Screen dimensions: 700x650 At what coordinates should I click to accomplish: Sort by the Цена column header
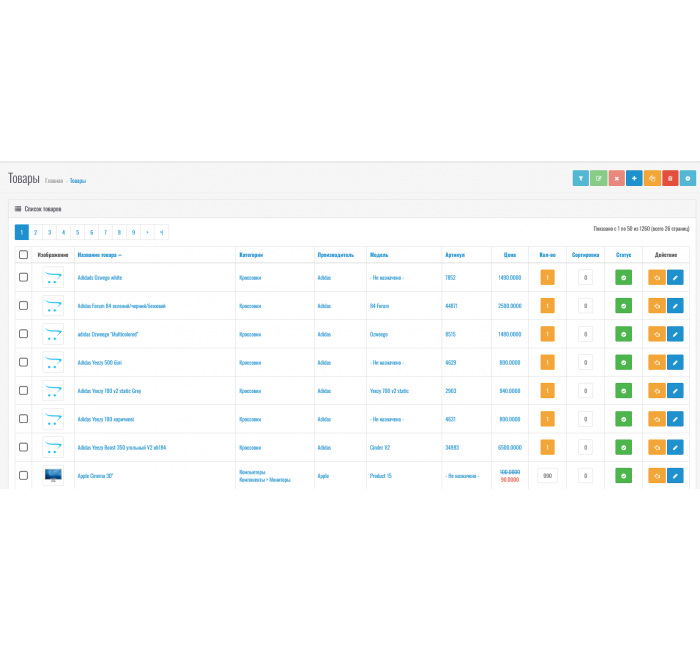(510, 255)
